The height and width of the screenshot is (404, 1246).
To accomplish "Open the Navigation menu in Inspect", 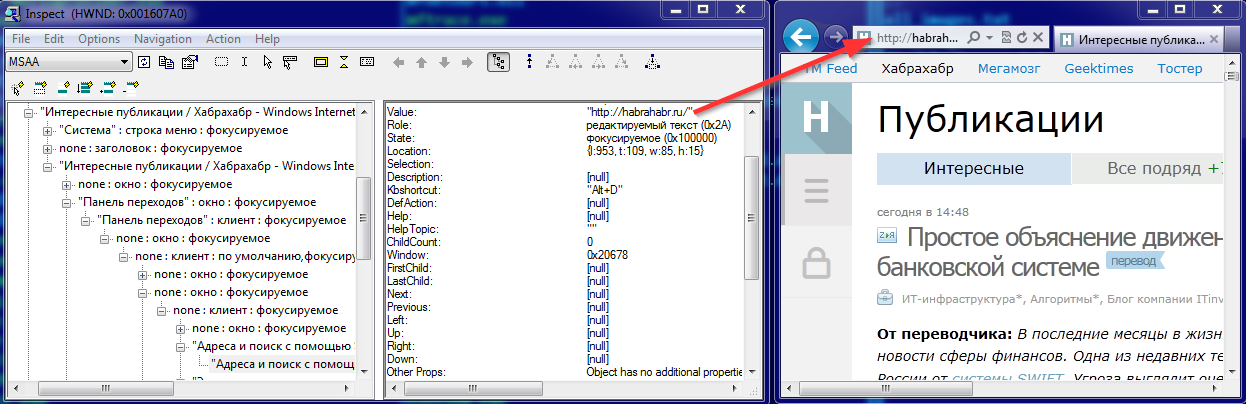I will [x=163, y=39].
